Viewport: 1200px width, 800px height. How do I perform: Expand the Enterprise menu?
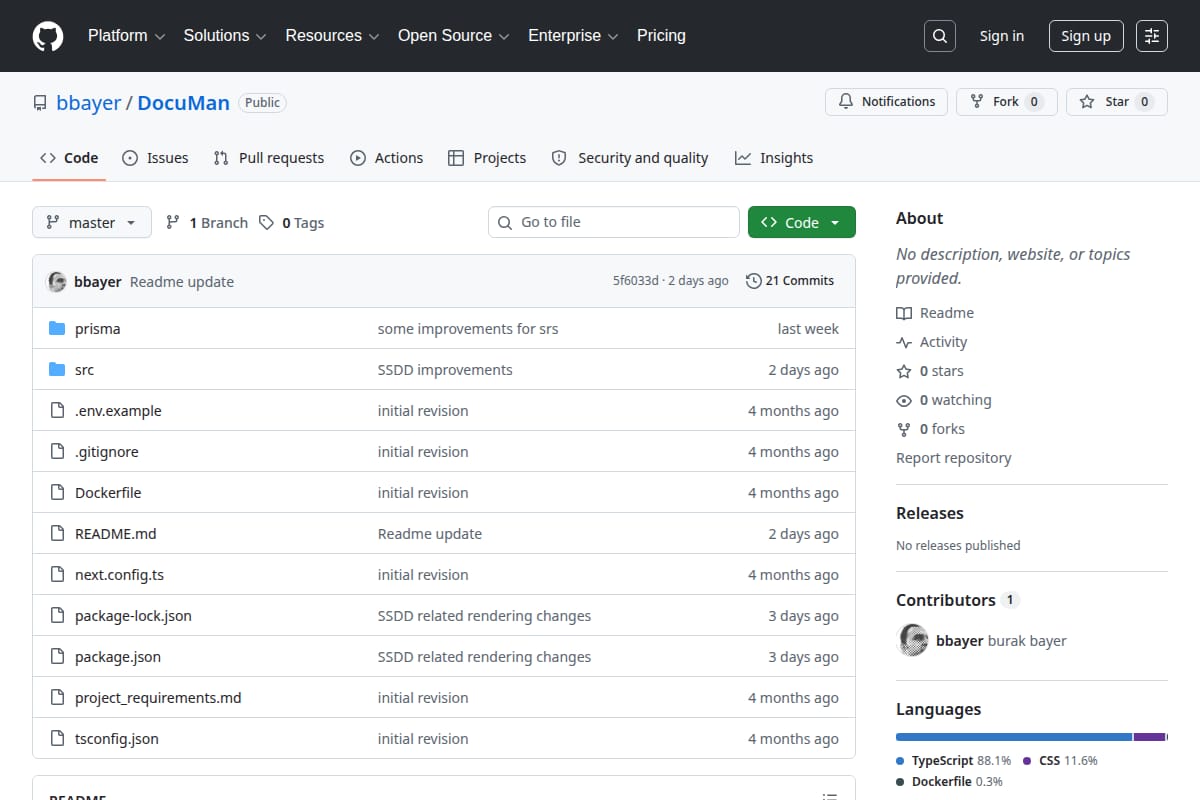click(573, 36)
